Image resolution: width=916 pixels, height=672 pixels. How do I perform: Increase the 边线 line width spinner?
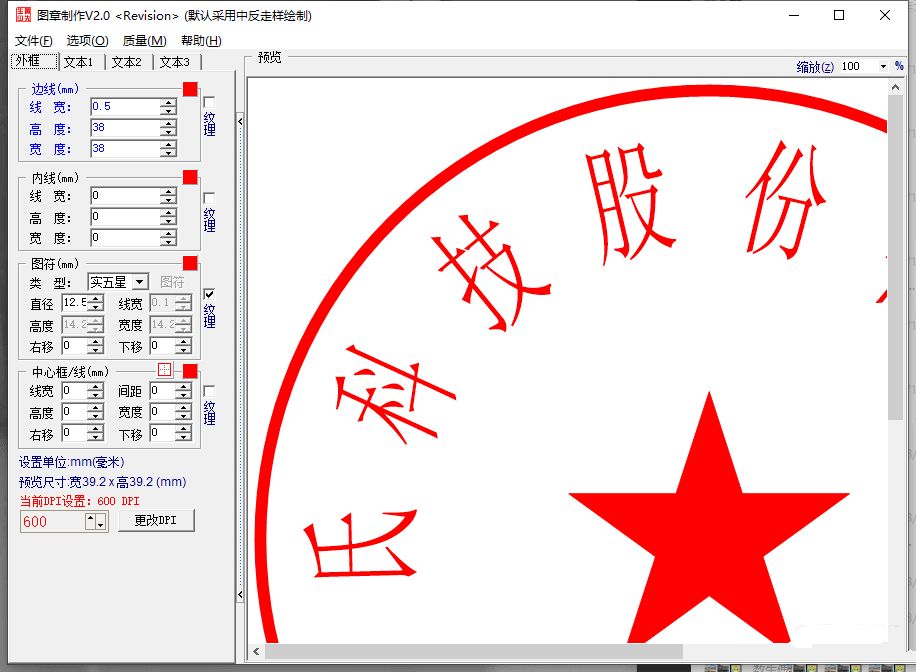coord(167,102)
